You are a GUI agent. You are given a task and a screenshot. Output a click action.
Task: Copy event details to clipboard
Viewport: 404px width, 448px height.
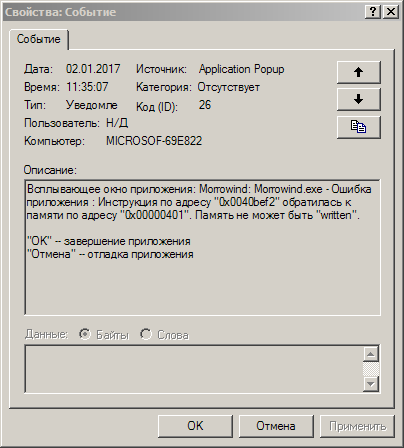tap(358, 127)
